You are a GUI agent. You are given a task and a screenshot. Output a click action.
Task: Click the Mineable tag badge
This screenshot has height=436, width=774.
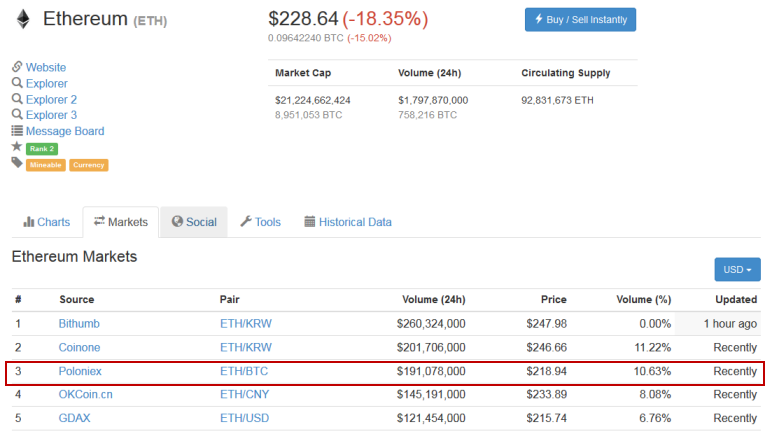pos(46,165)
